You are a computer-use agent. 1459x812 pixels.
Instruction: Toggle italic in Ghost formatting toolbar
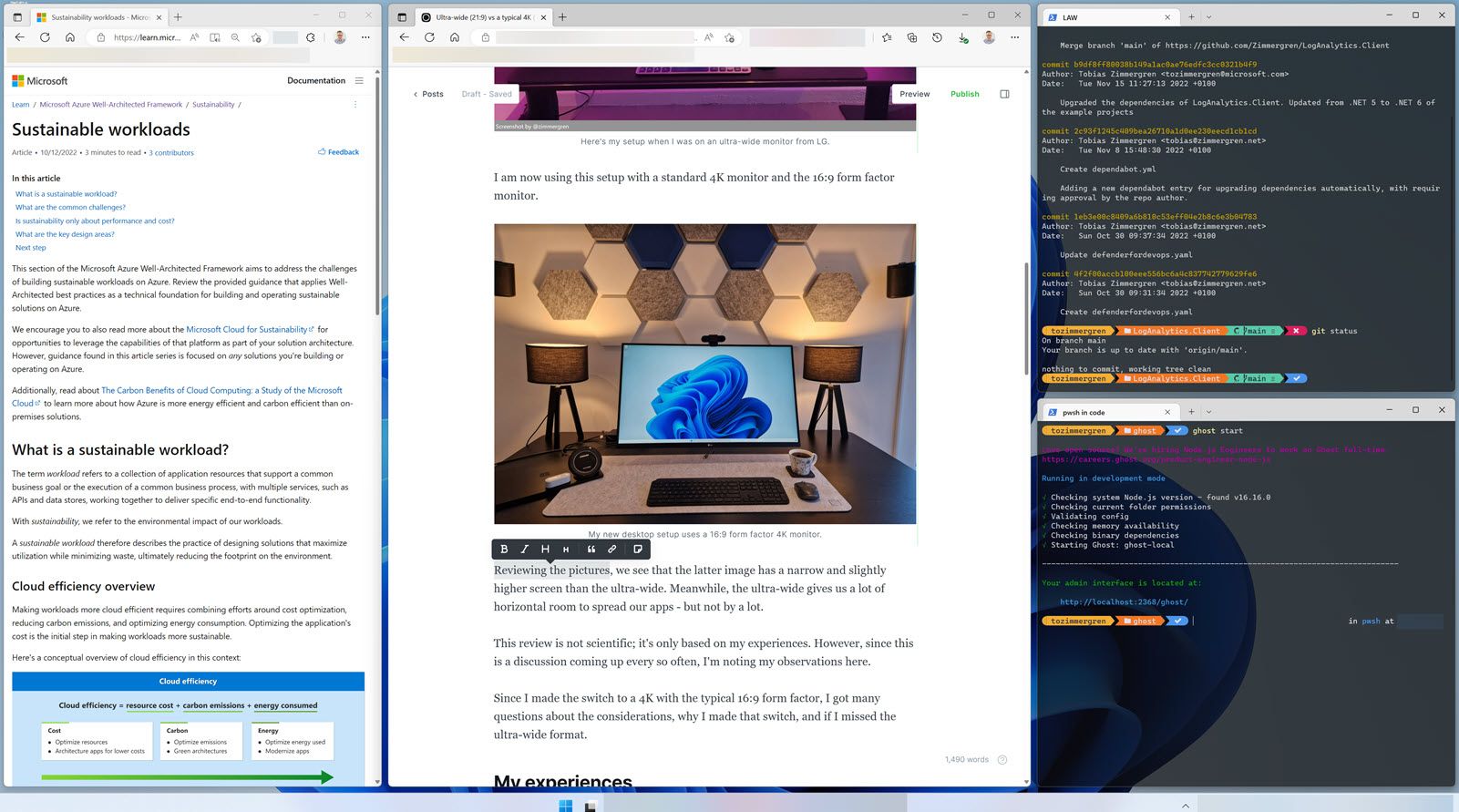coord(524,550)
